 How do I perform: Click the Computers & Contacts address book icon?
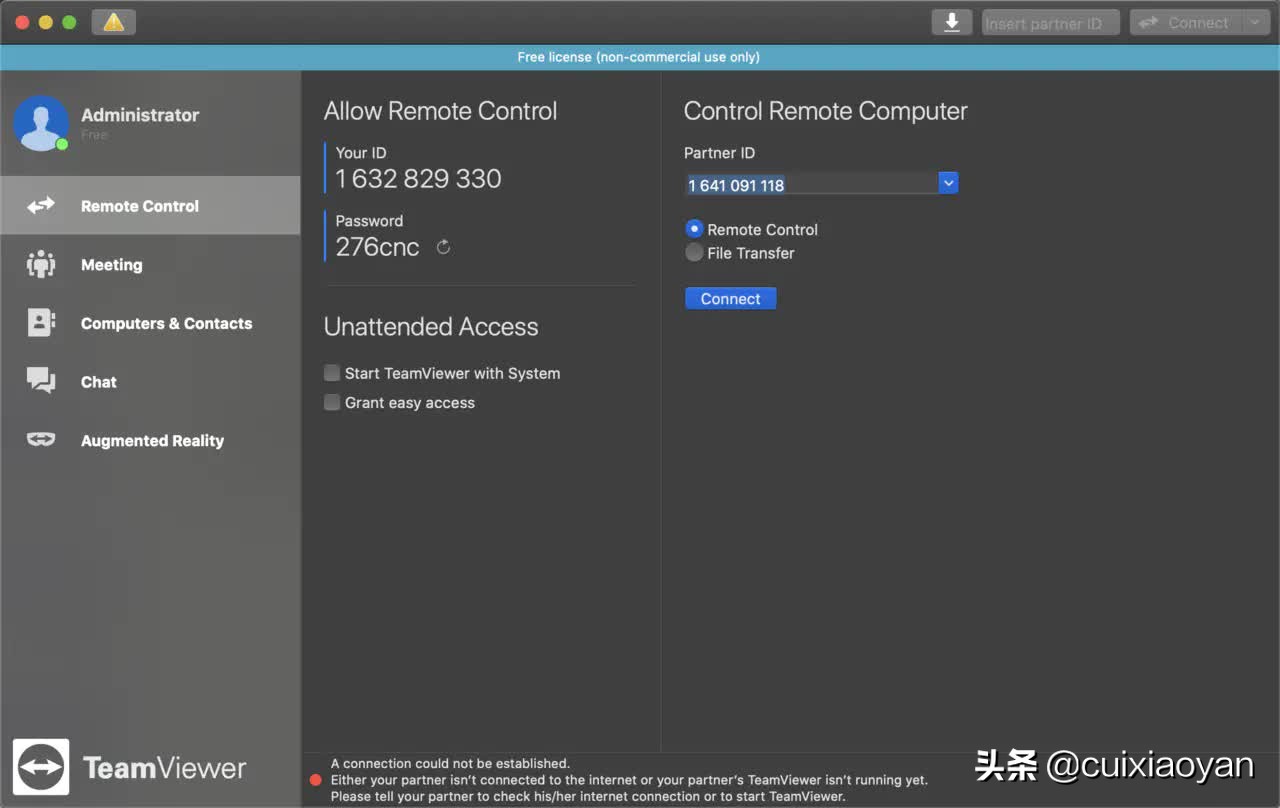click(41, 323)
